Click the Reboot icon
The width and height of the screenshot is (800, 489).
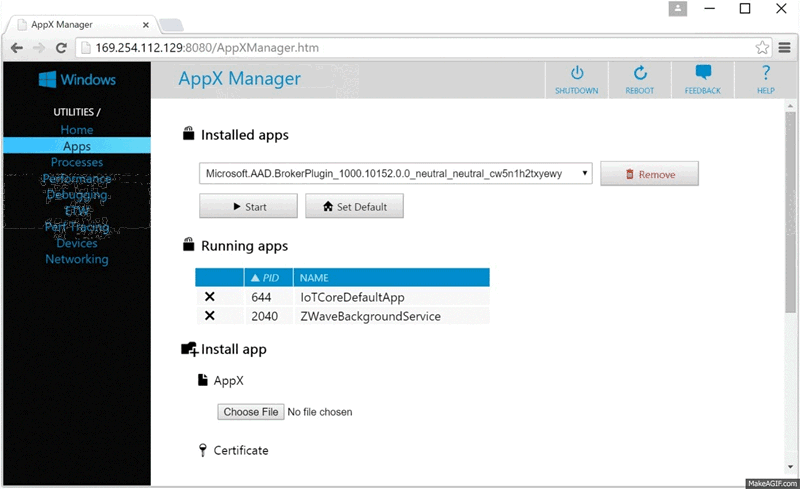click(640, 74)
